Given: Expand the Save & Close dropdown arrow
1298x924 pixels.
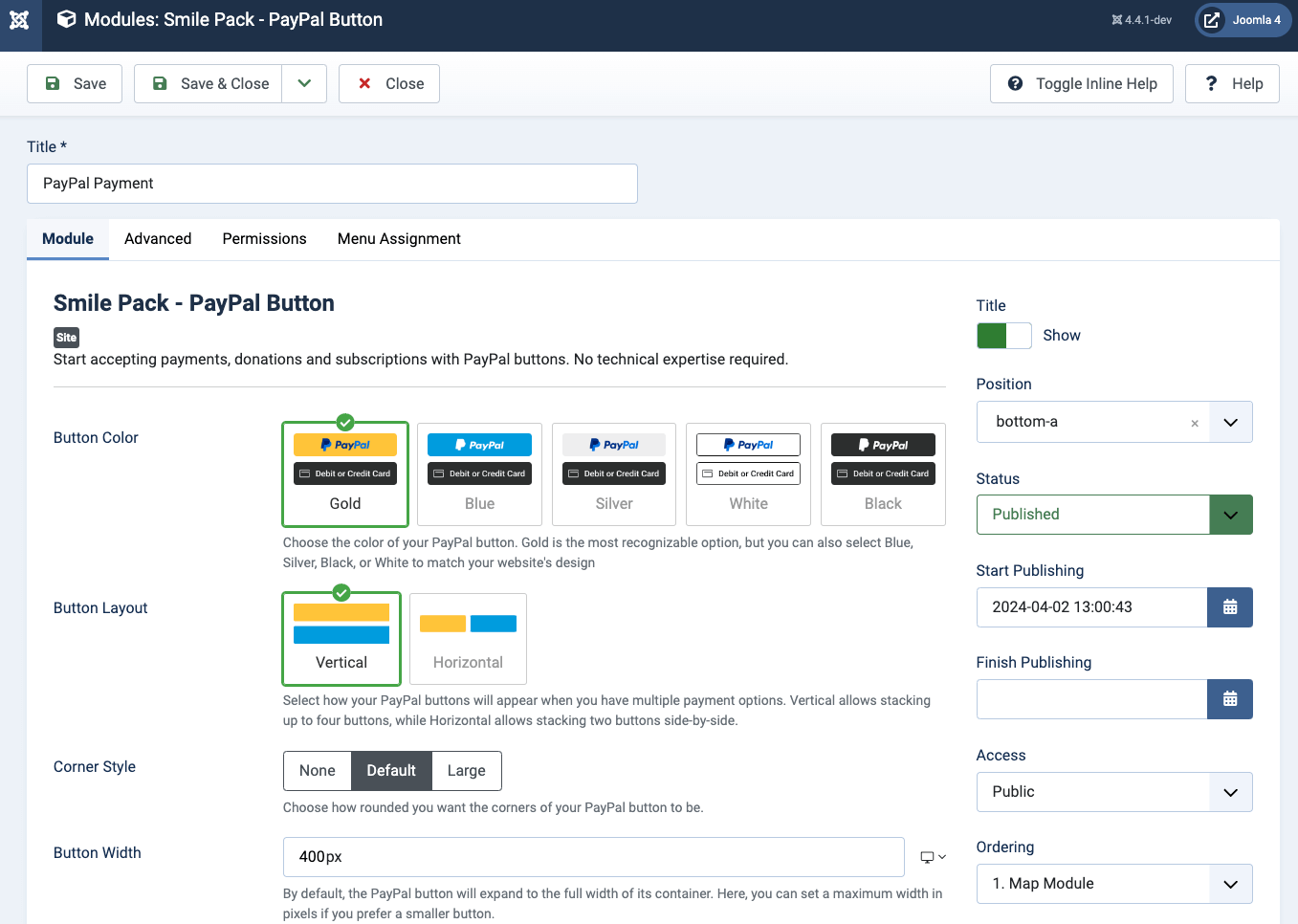Looking at the screenshot, I should (304, 84).
